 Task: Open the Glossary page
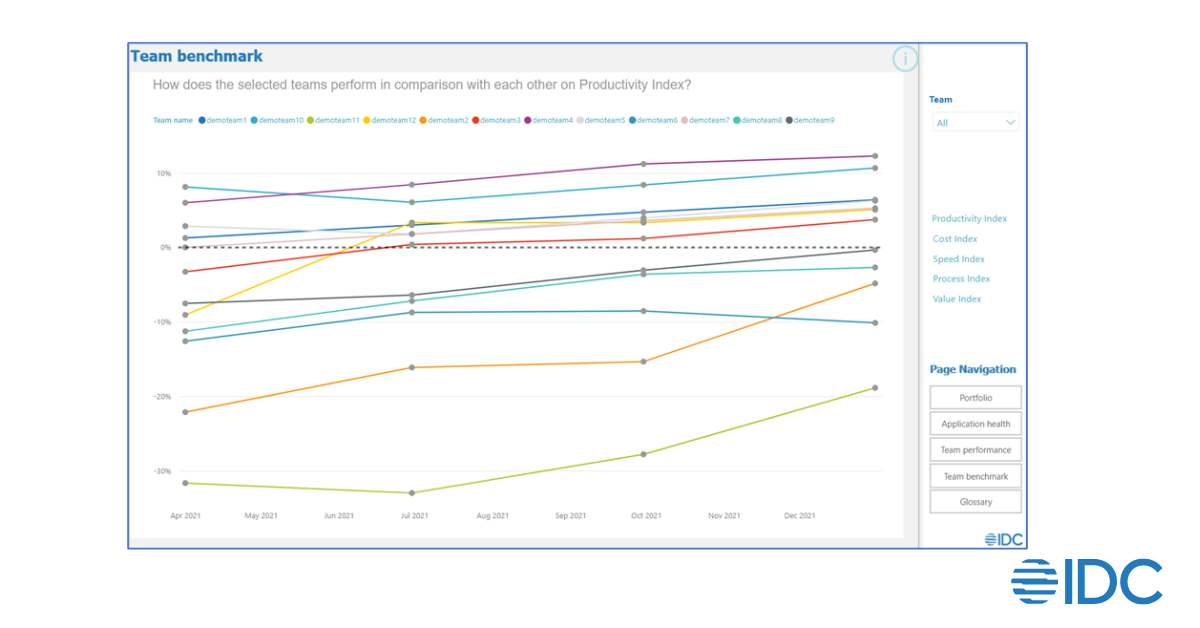(x=975, y=502)
